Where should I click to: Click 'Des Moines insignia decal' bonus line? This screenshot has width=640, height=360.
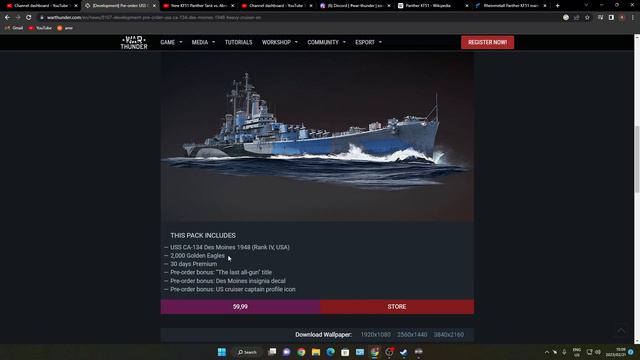coord(228,281)
